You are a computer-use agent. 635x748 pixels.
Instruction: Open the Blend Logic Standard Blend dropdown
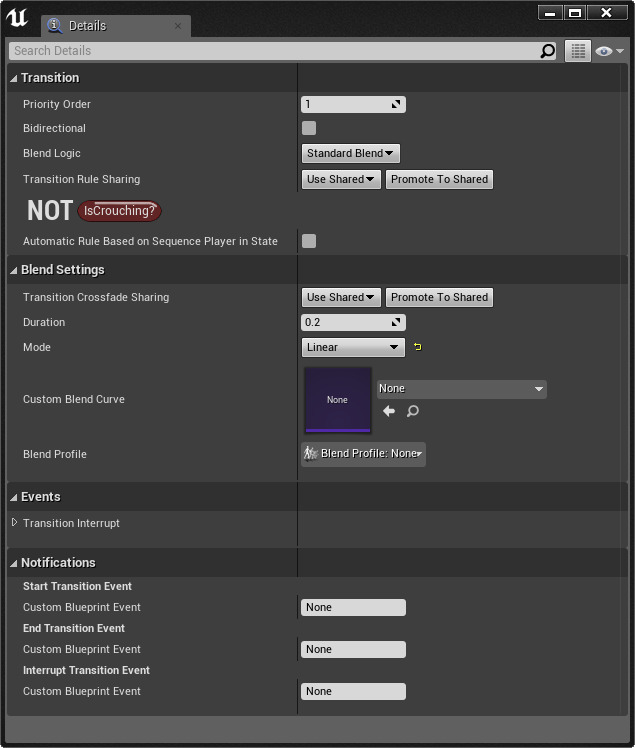coord(350,153)
